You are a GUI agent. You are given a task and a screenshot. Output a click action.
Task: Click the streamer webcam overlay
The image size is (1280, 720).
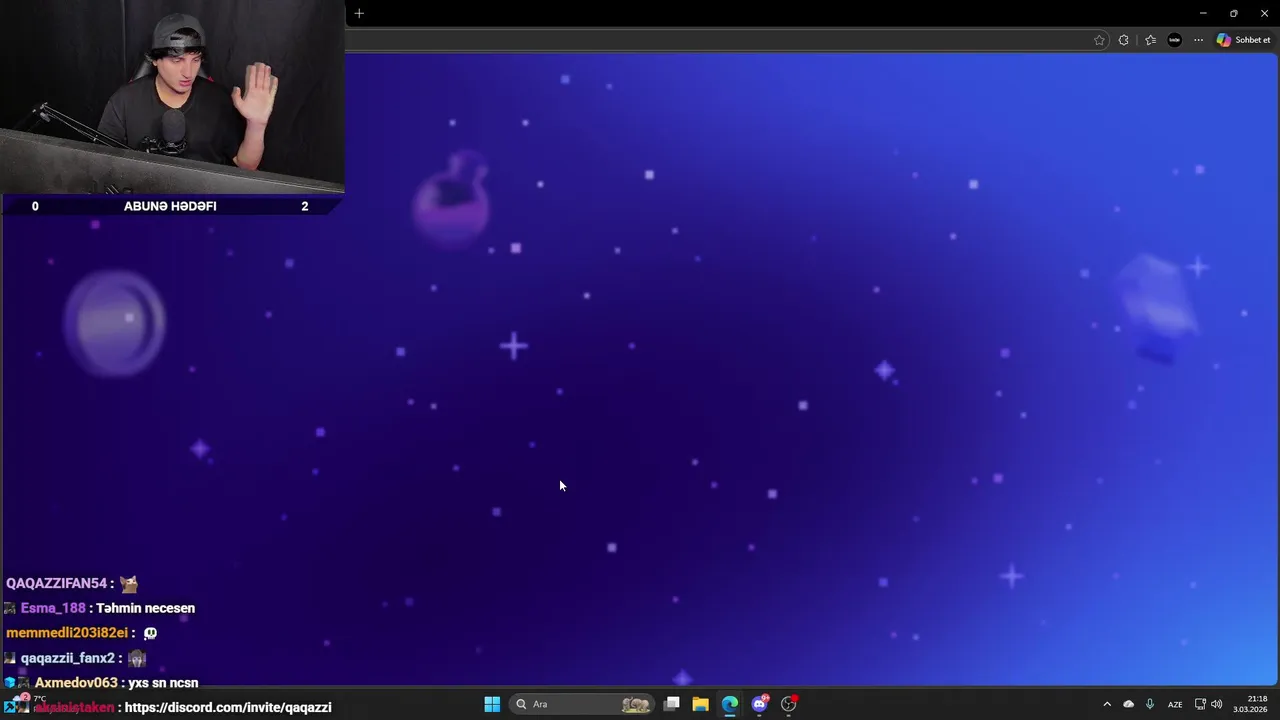pos(172,96)
